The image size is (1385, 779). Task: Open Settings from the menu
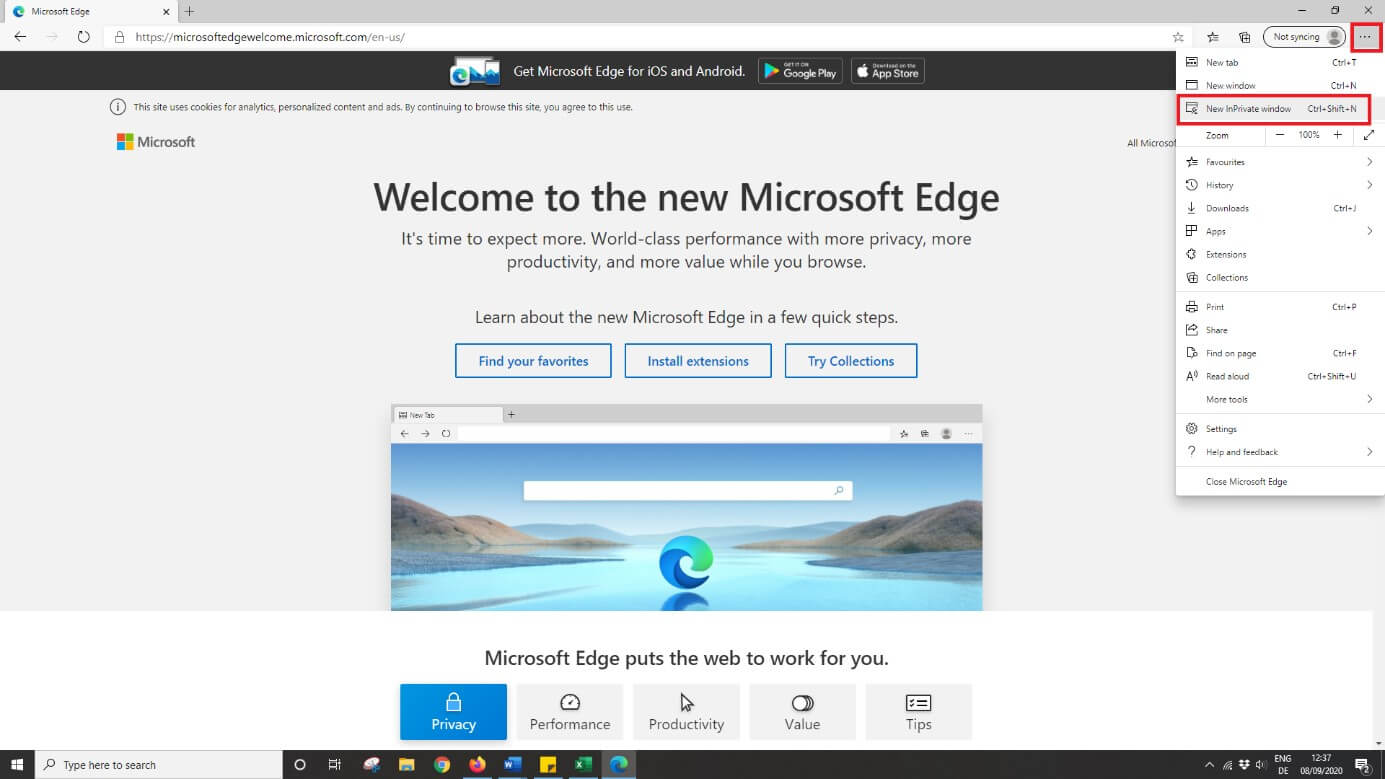[1221, 429]
